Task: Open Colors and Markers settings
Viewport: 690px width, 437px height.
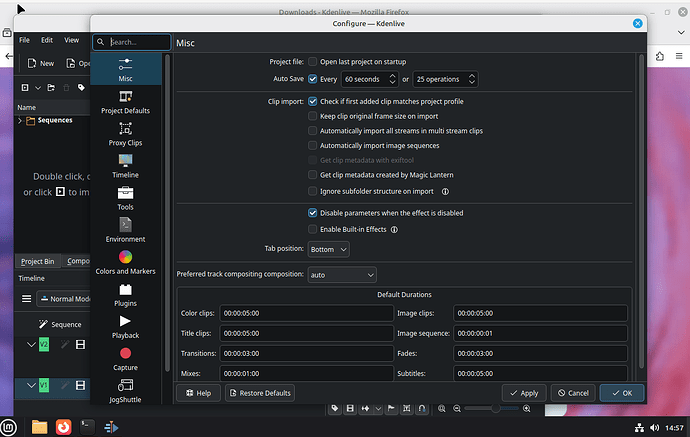Action: coord(125,262)
